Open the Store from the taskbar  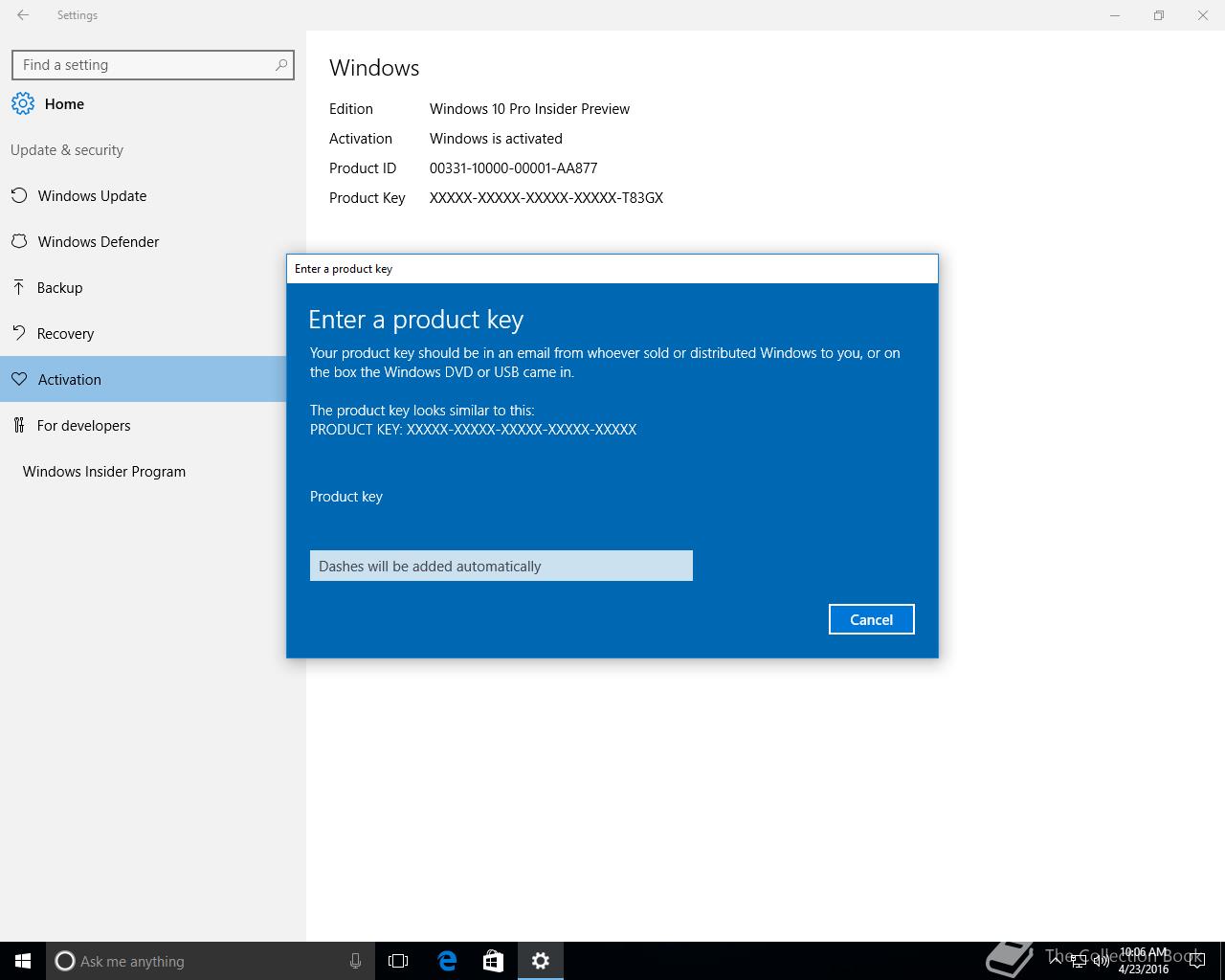[493, 961]
